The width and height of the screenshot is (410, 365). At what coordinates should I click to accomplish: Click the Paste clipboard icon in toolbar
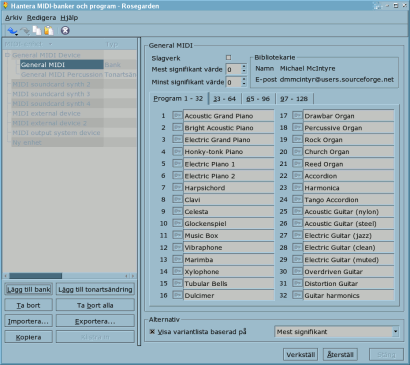(49, 31)
